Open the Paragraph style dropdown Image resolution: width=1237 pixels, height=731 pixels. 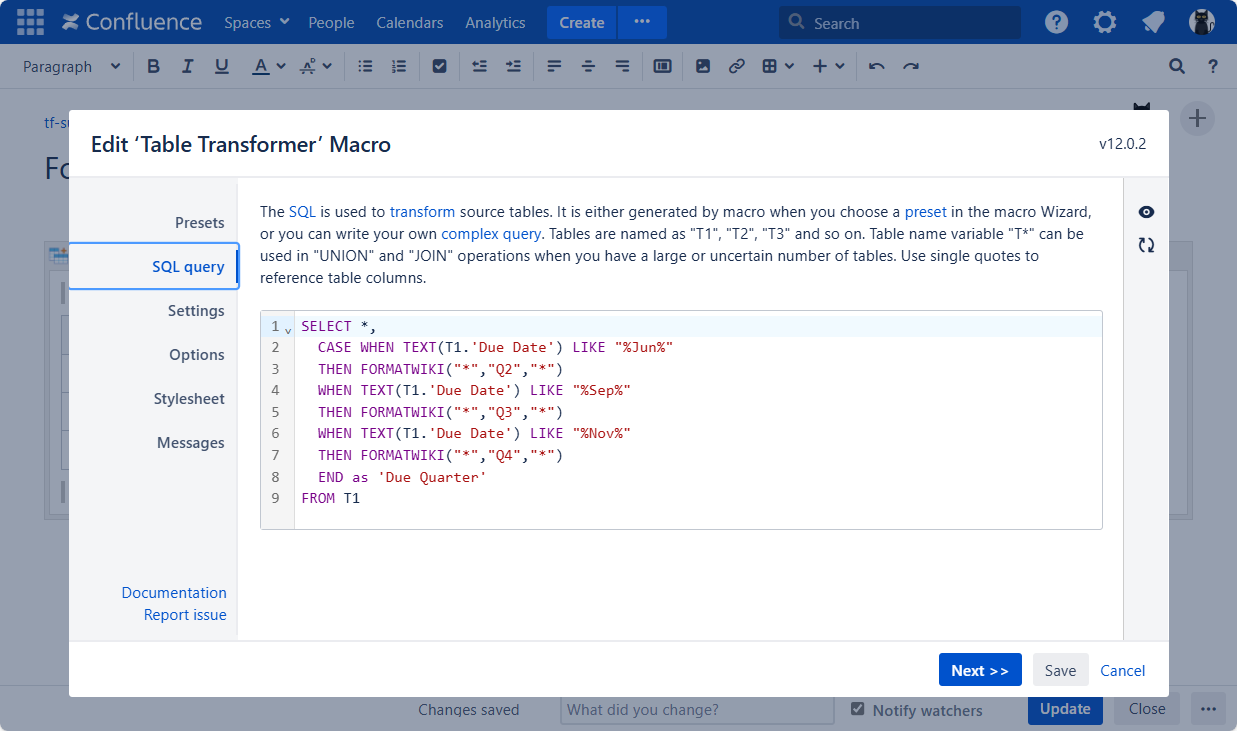[70, 65]
